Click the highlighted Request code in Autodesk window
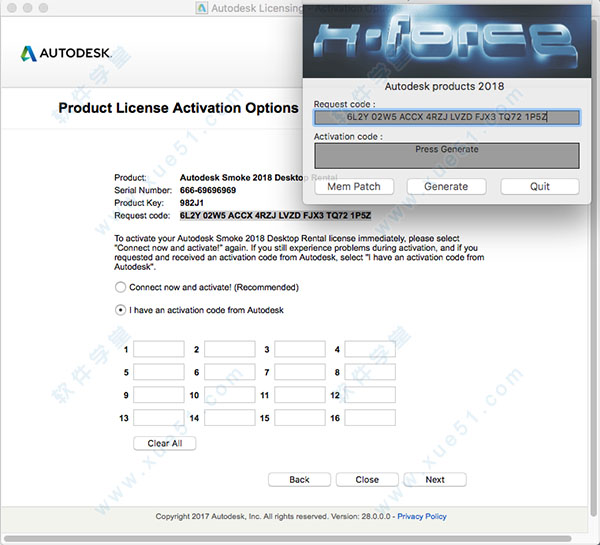This screenshot has width=600, height=545. click(275, 215)
